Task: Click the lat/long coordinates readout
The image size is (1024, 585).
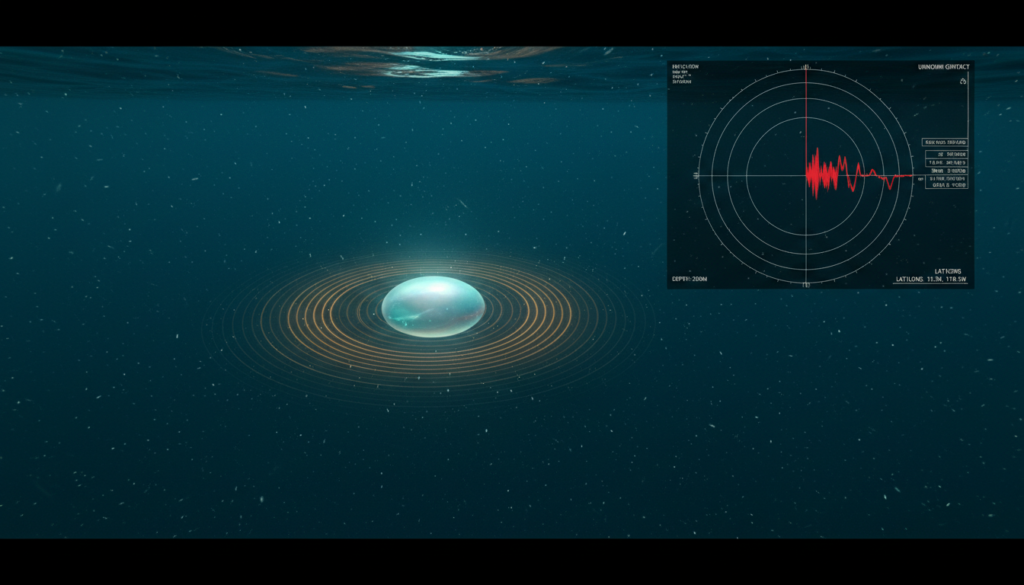Action: click(x=931, y=279)
